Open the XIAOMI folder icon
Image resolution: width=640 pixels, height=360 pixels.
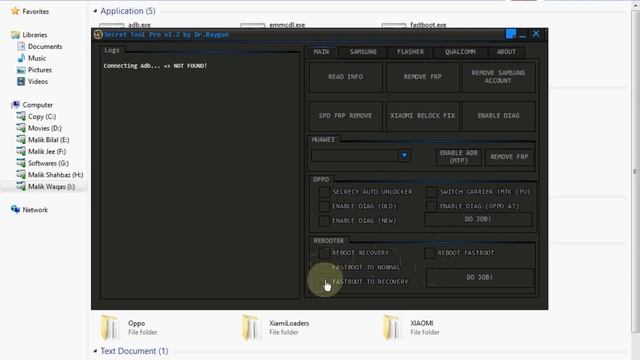click(393, 327)
